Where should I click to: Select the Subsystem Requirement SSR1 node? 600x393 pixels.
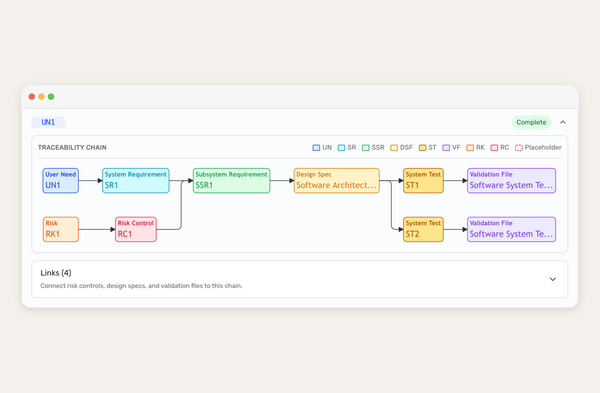click(x=232, y=181)
